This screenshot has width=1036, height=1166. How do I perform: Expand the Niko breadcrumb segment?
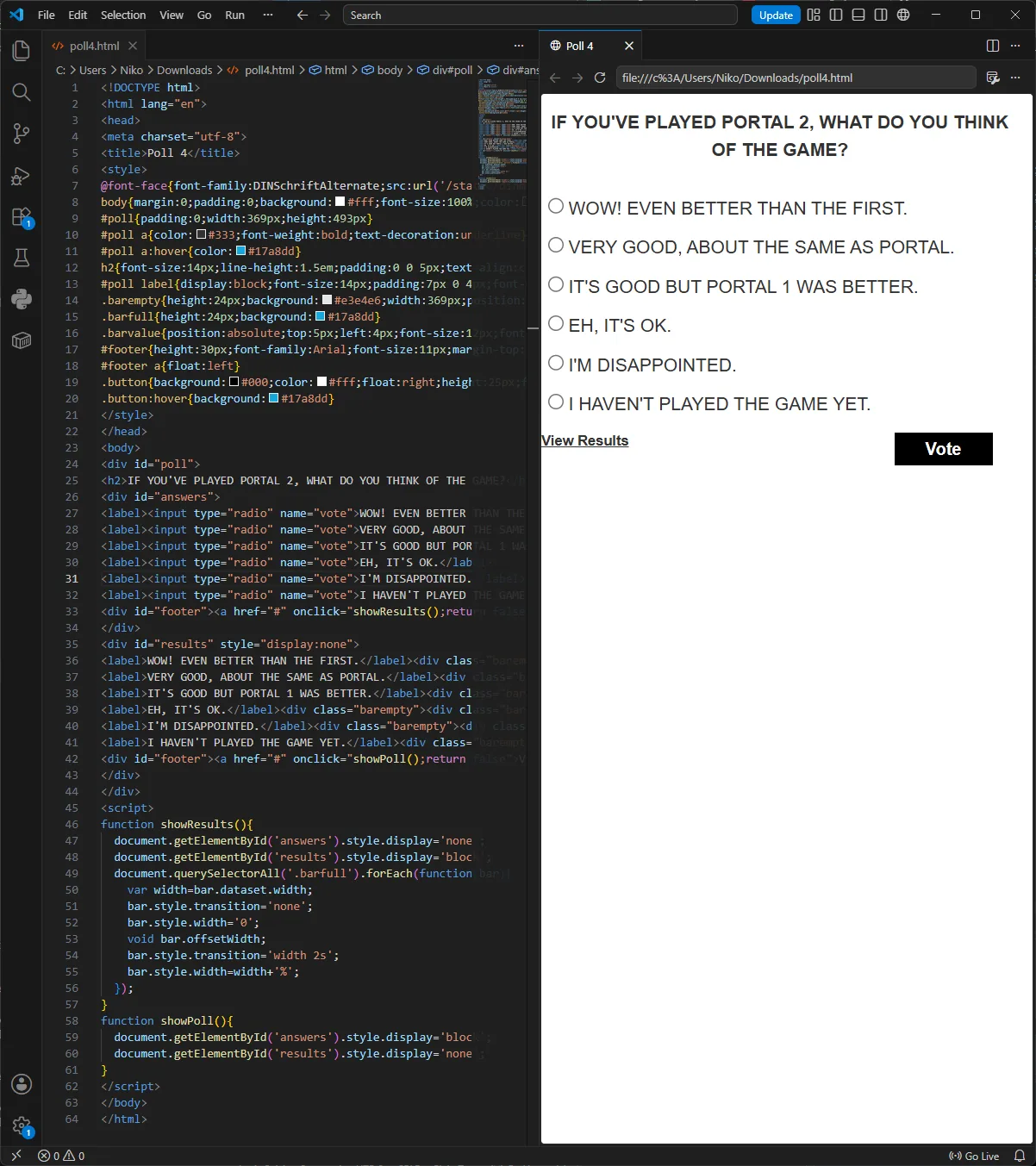pyautogui.click(x=132, y=70)
